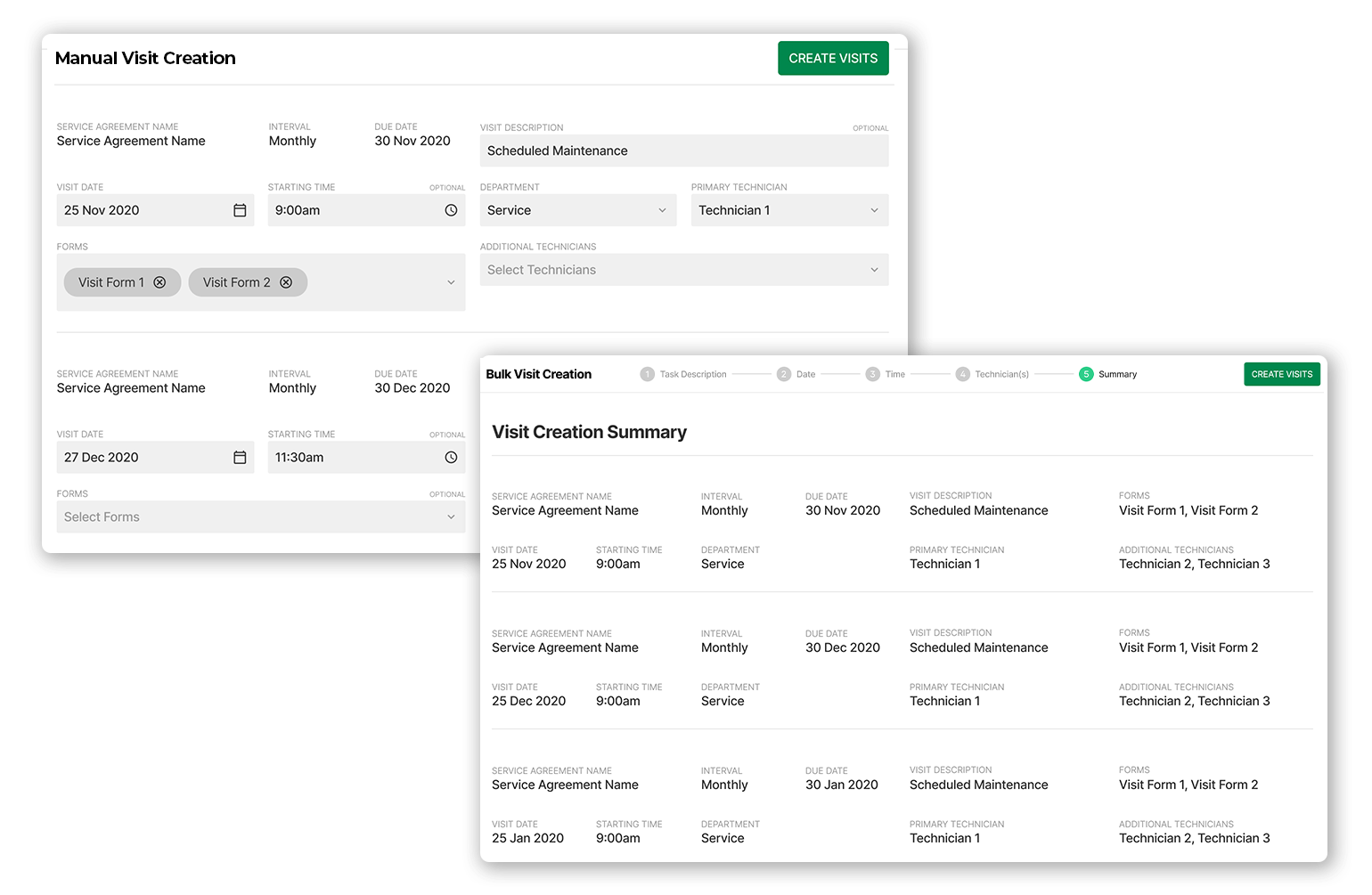This screenshot has width=1372, height=895.
Task: Select step 2 circle icon Date
Action: tap(784, 374)
